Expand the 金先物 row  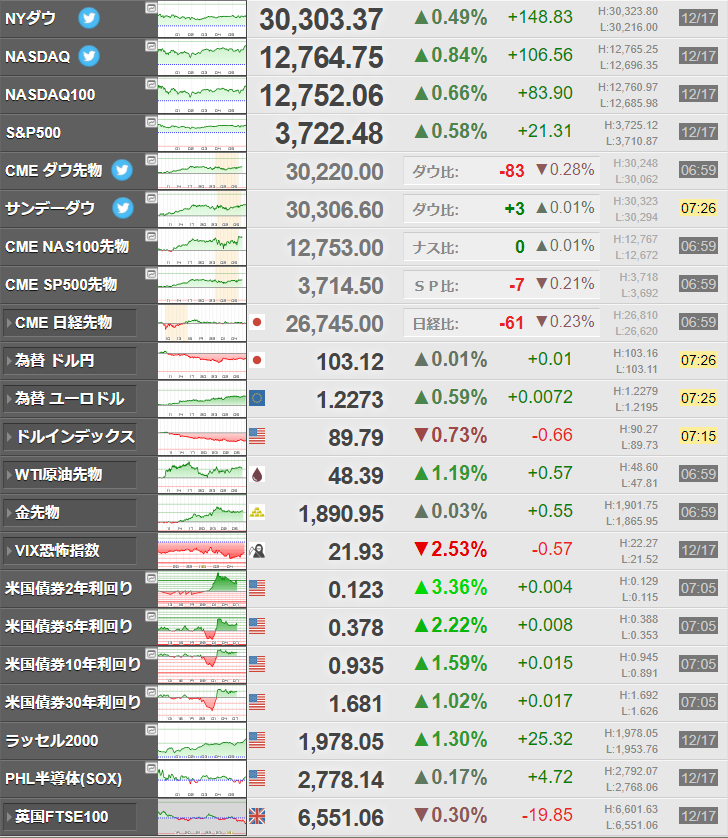69,513
